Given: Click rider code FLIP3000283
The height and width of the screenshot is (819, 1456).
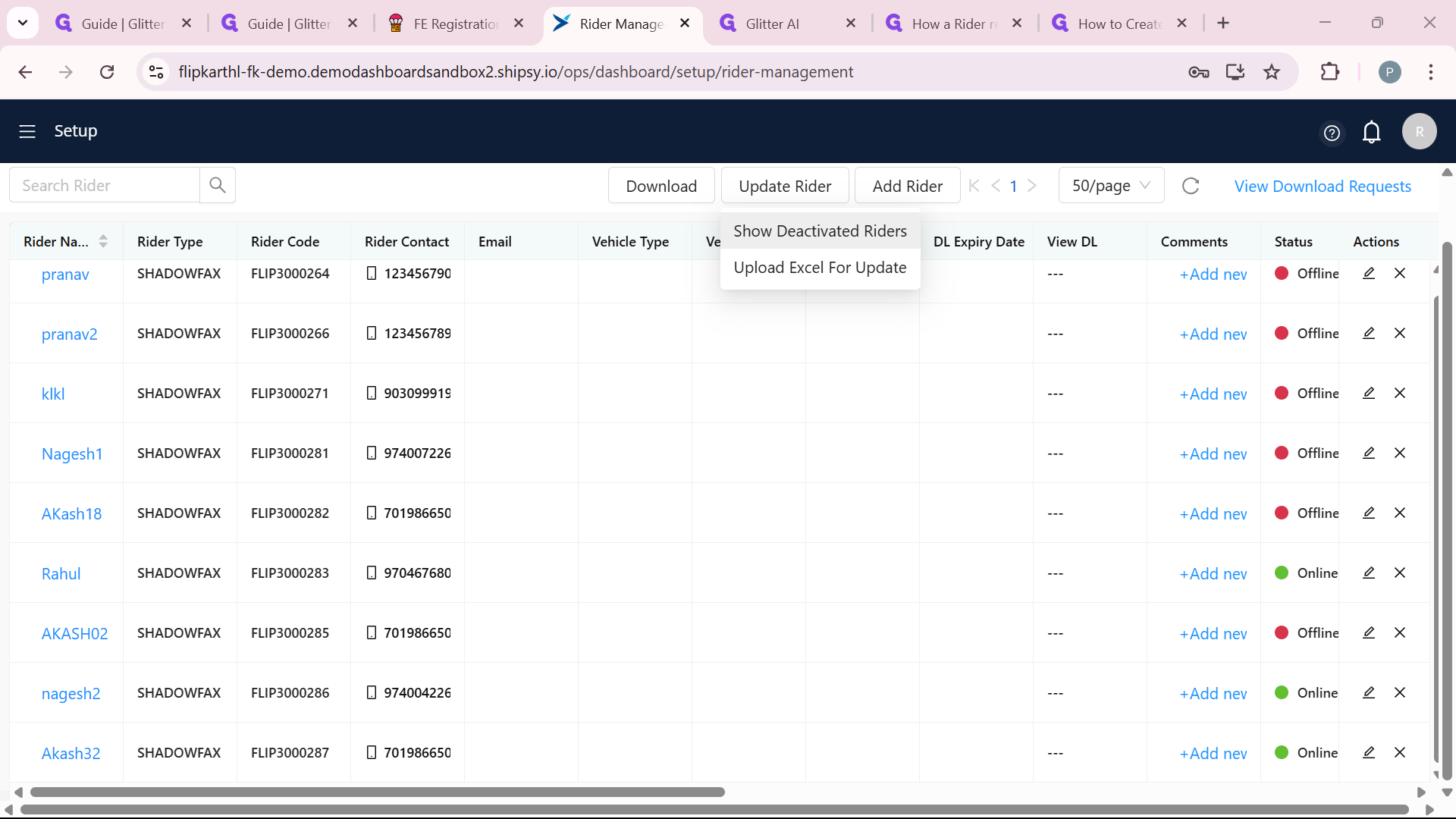Looking at the screenshot, I should point(290,573).
